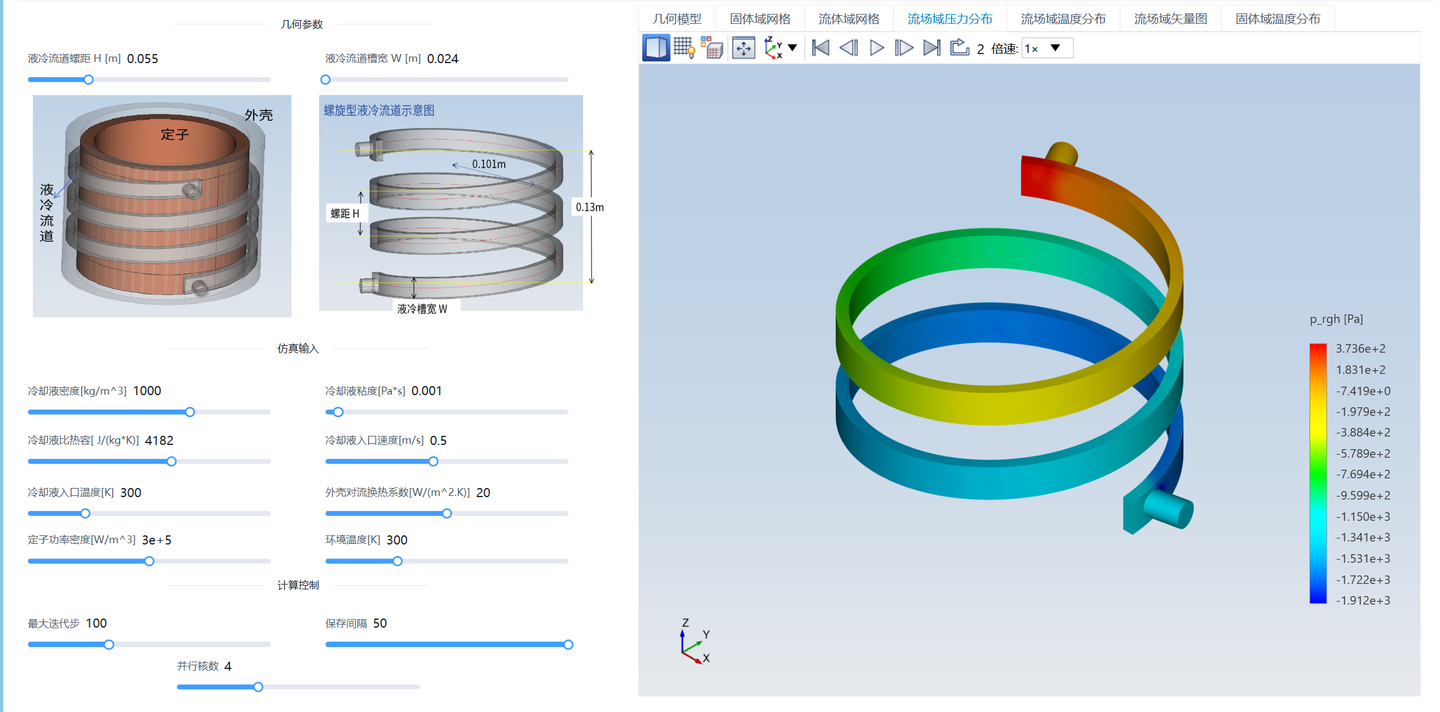Click the fit-to-view icon
1440x712 pixels.
(743, 48)
